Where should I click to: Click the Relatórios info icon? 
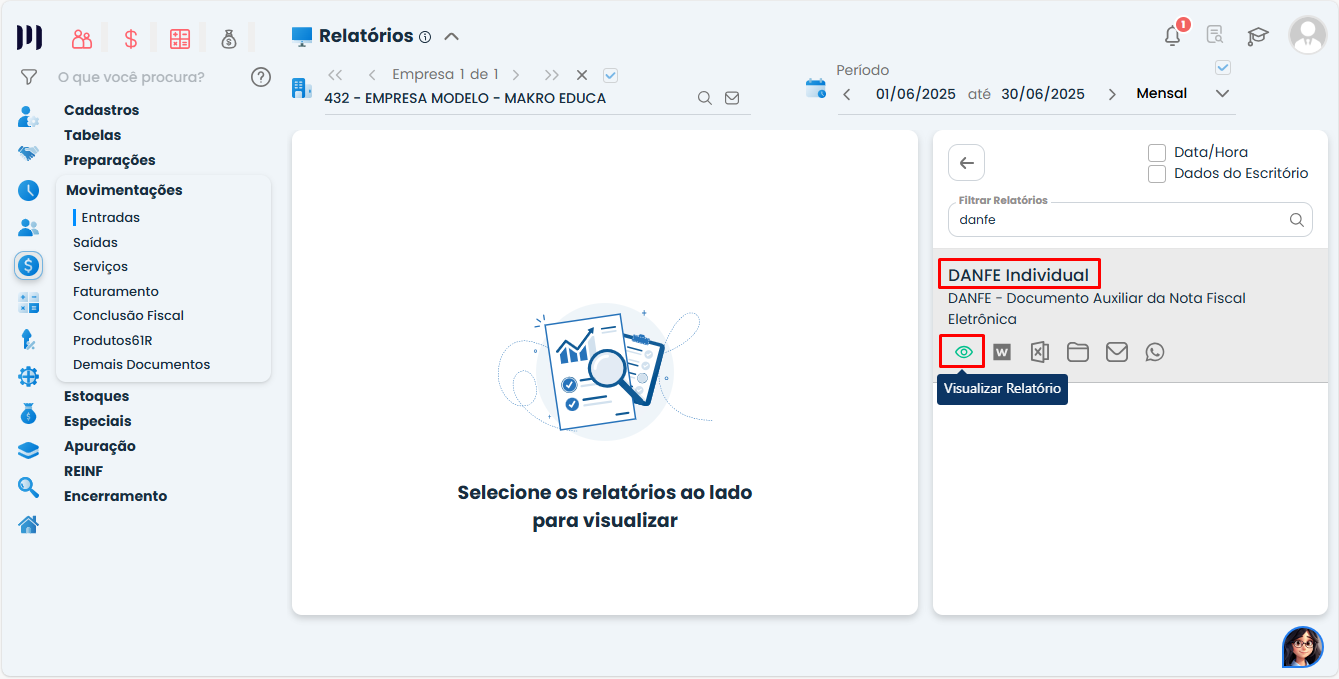[x=425, y=37]
